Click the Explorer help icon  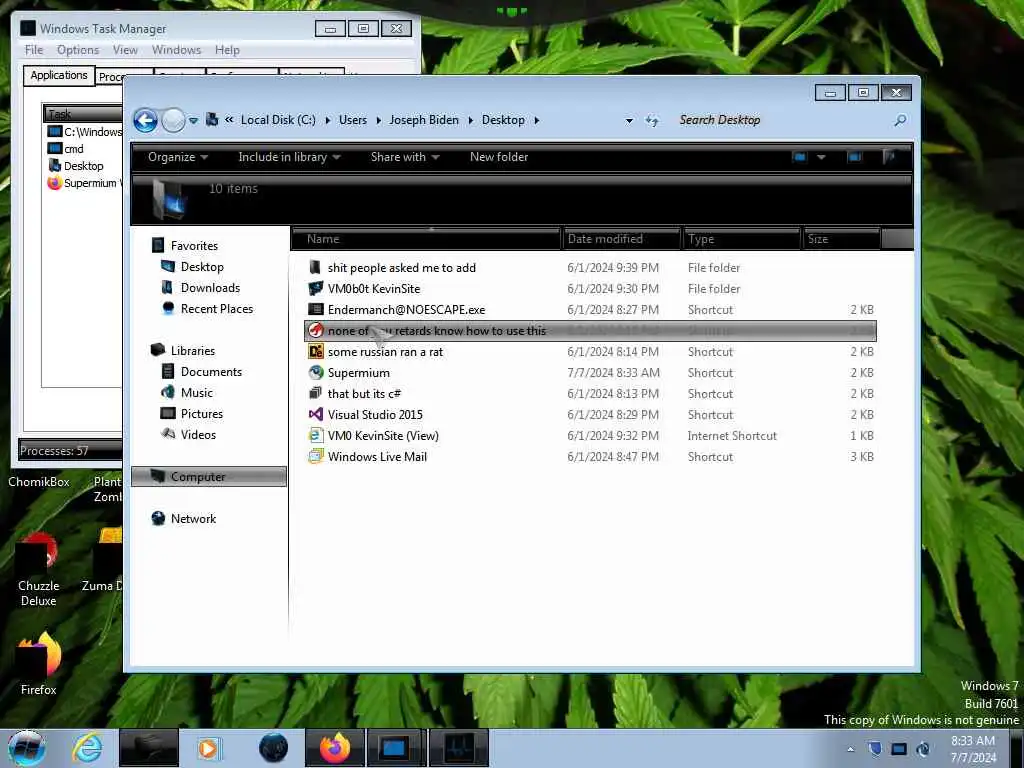pyautogui.click(x=889, y=157)
